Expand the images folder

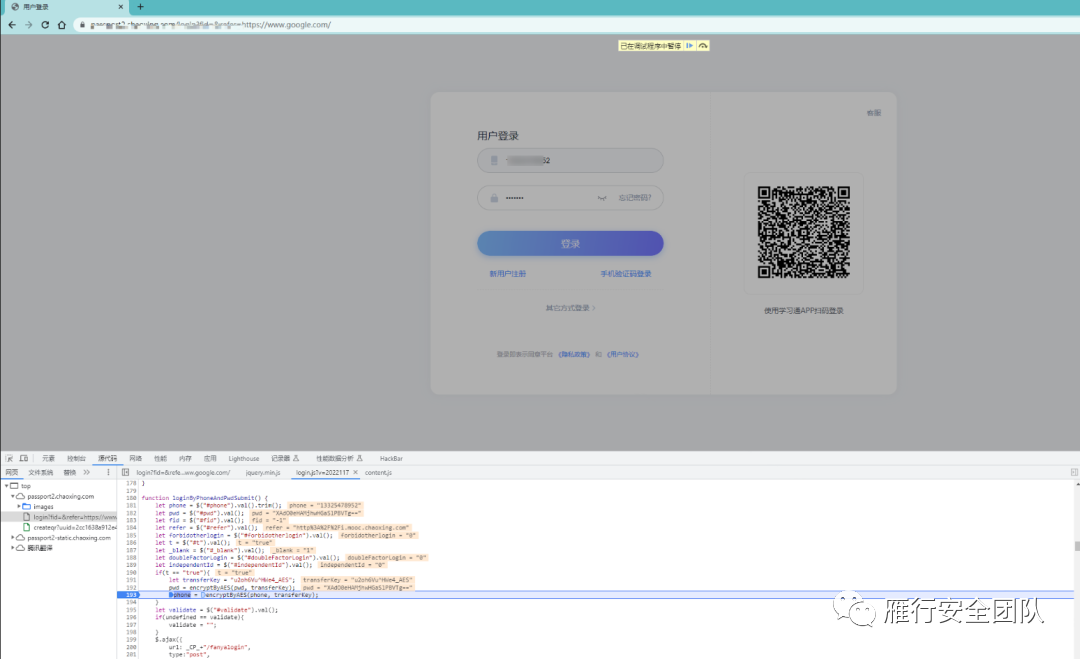(x=19, y=506)
